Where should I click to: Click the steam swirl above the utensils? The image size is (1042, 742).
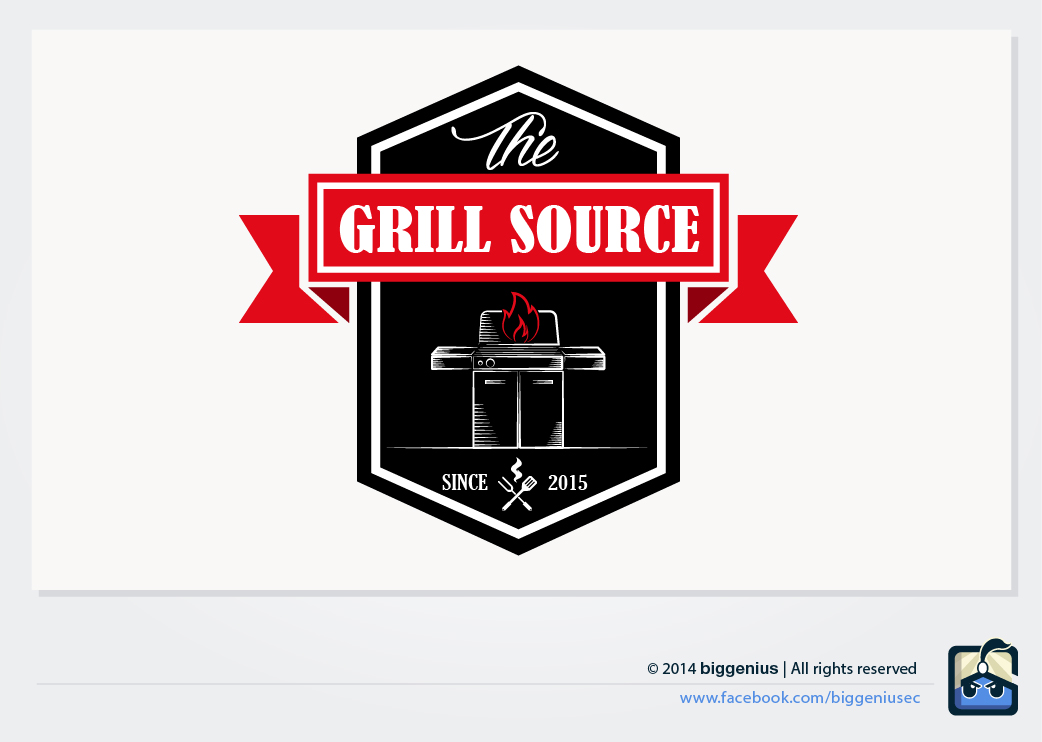coord(516,467)
